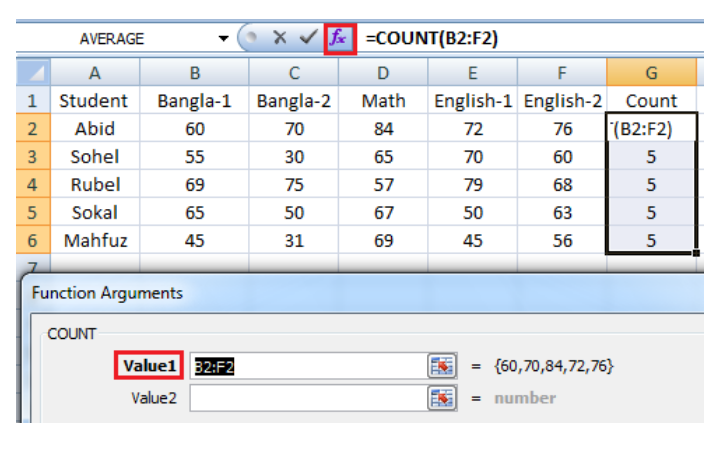The image size is (720, 464).
Task: Click the Enter checkmark in formula bar
Action: click(x=308, y=39)
